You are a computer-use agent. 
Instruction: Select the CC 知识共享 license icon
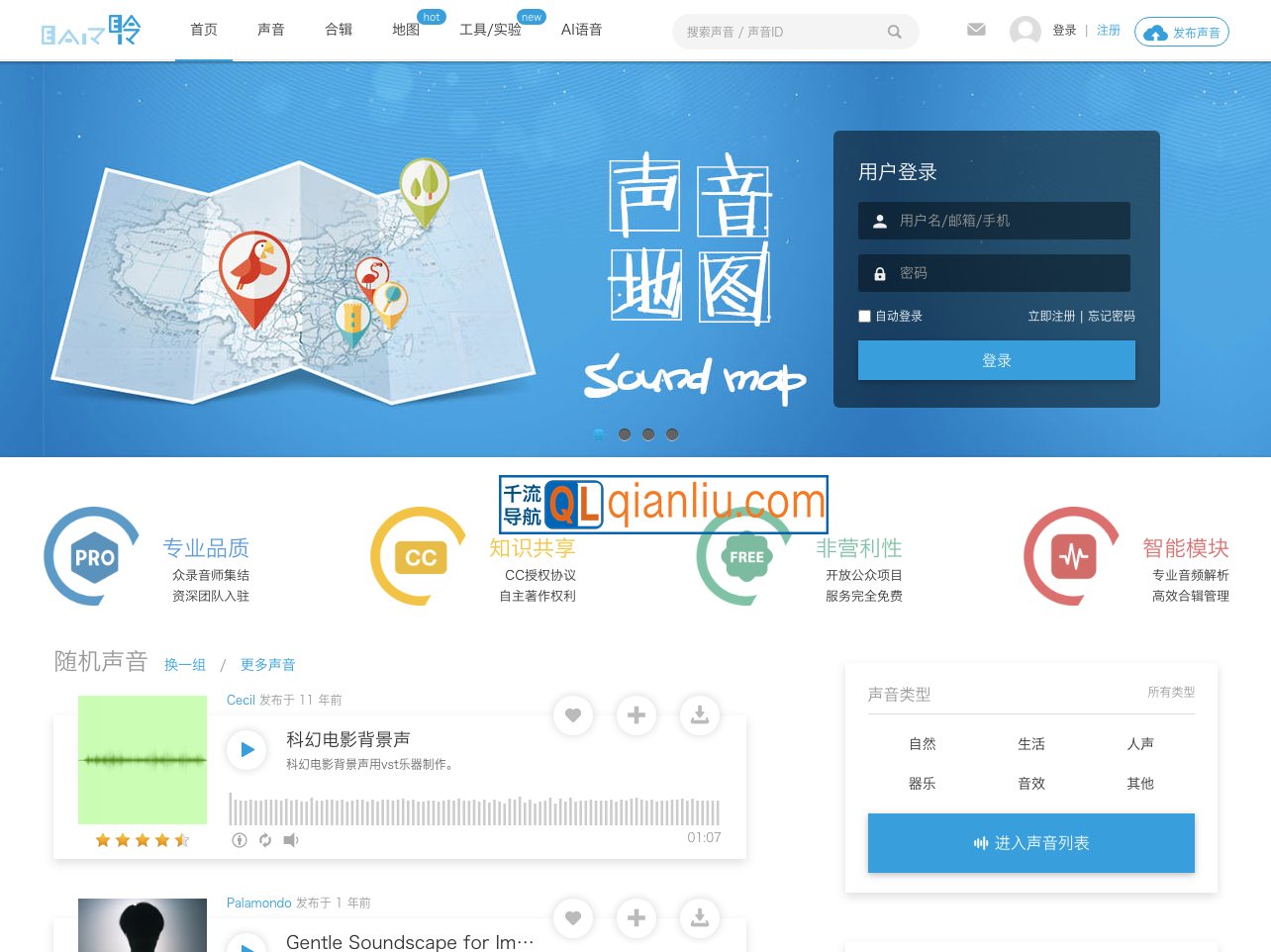tap(418, 556)
